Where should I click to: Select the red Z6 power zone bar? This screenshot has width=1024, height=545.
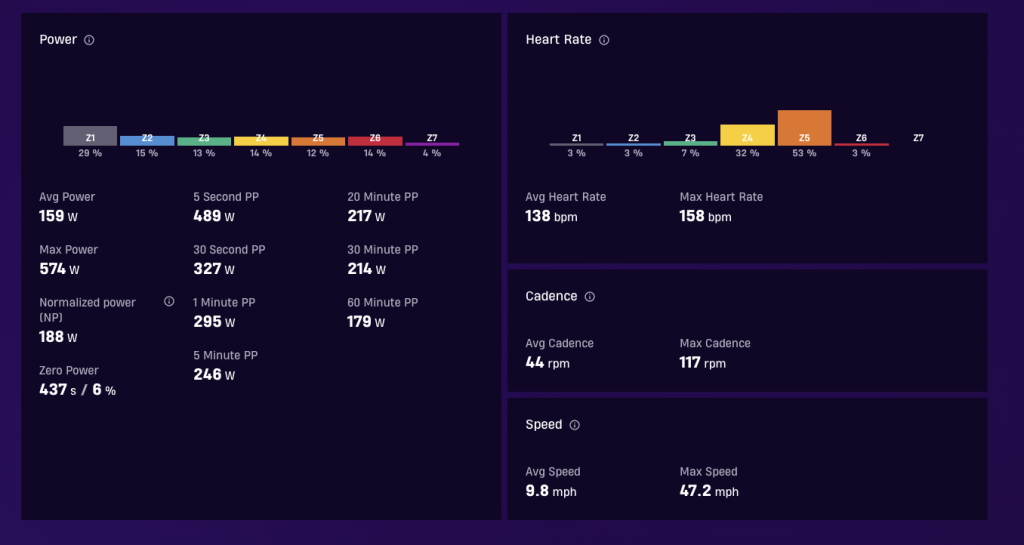(375, 141)
